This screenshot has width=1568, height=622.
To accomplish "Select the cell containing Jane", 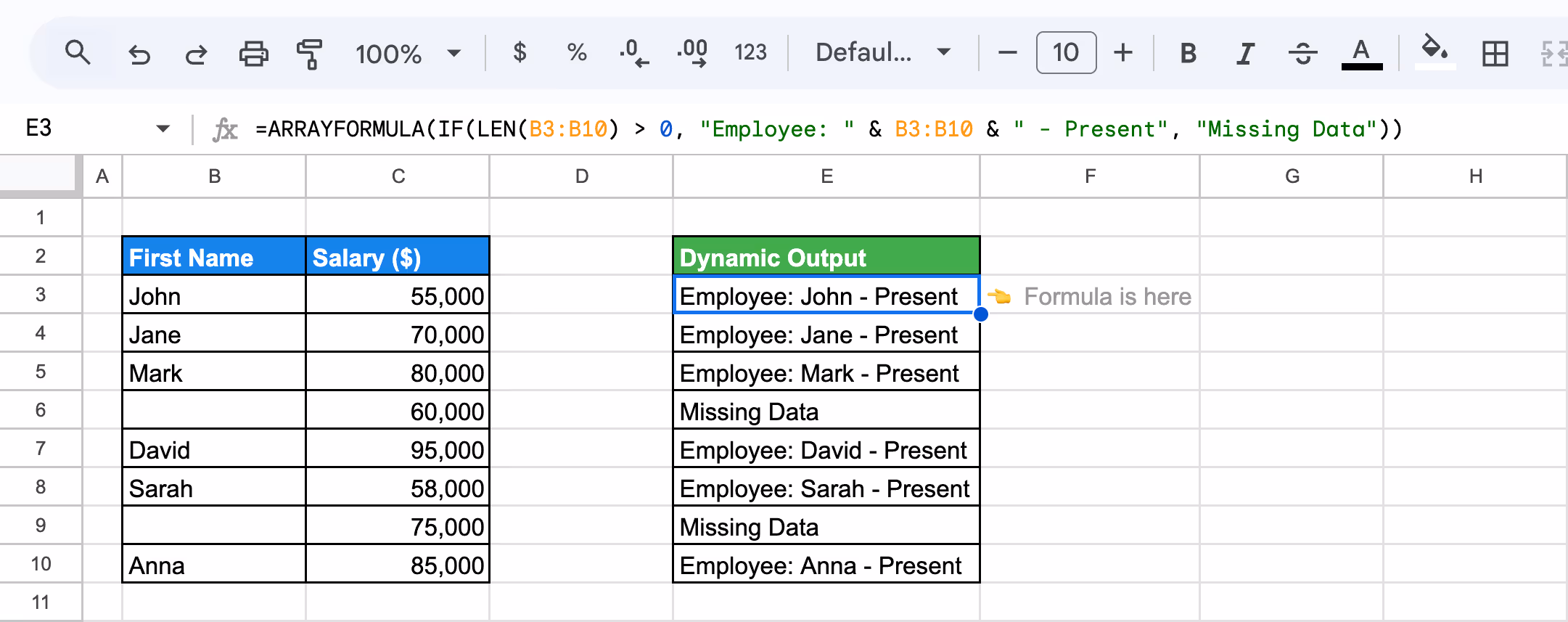I will click(214, 333).
